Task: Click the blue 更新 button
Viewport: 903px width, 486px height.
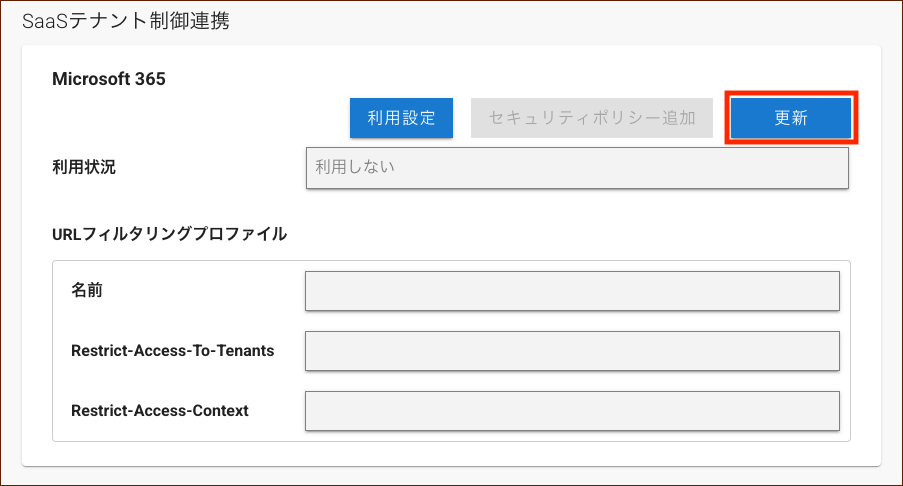Action: tap(791, 117)
